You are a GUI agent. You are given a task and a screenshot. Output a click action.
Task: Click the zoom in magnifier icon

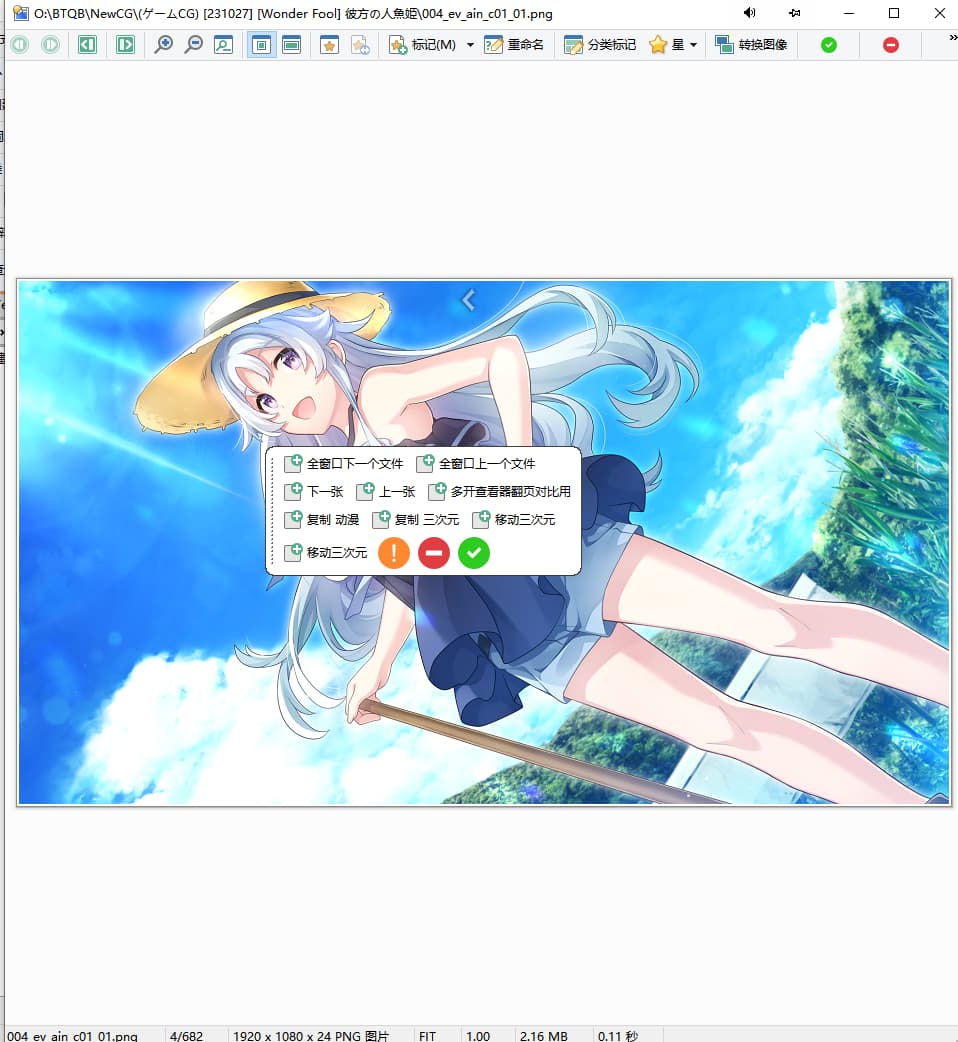click(163, 45)
